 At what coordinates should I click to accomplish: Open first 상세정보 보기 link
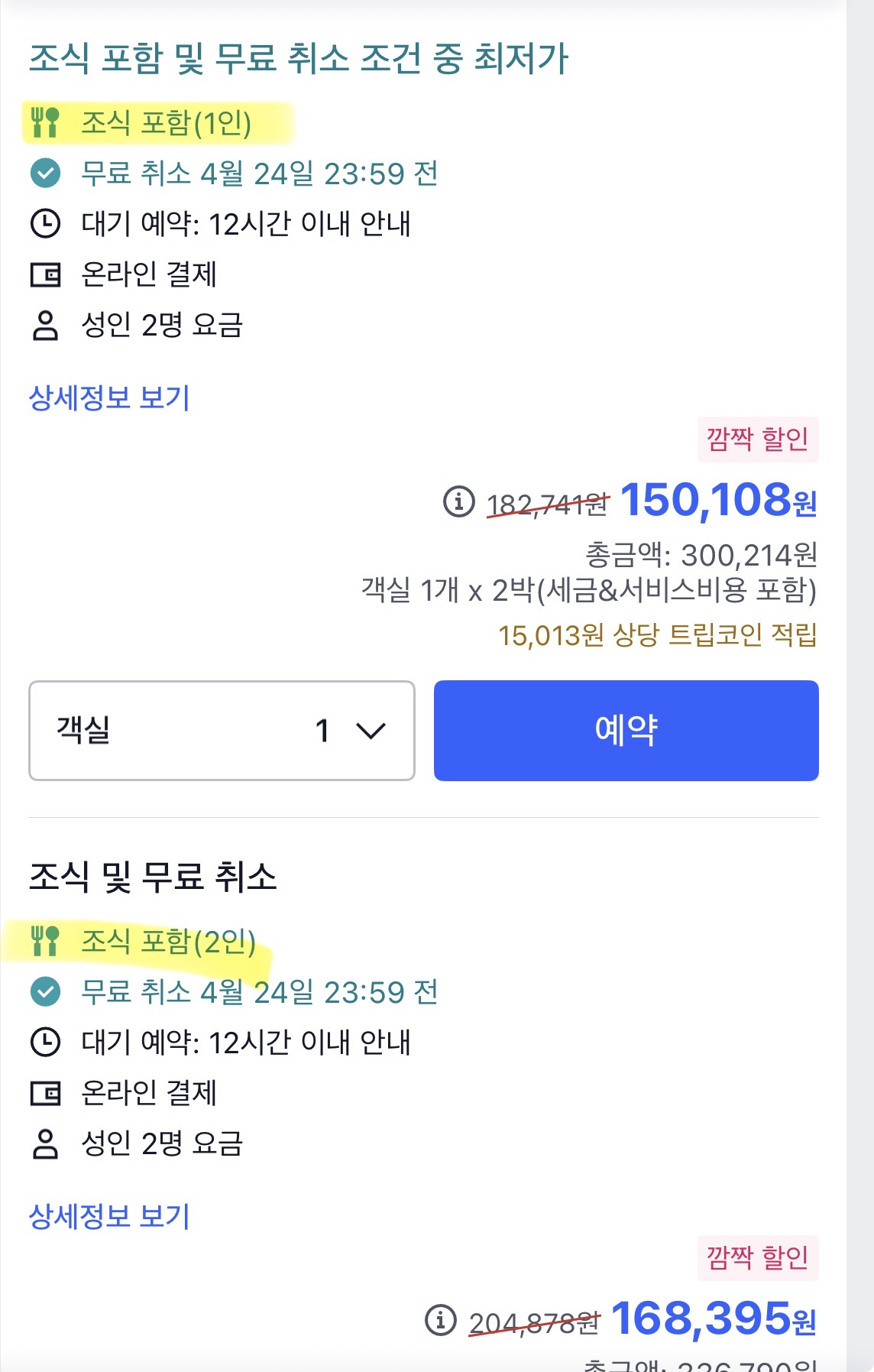click(x=109, y=398)
